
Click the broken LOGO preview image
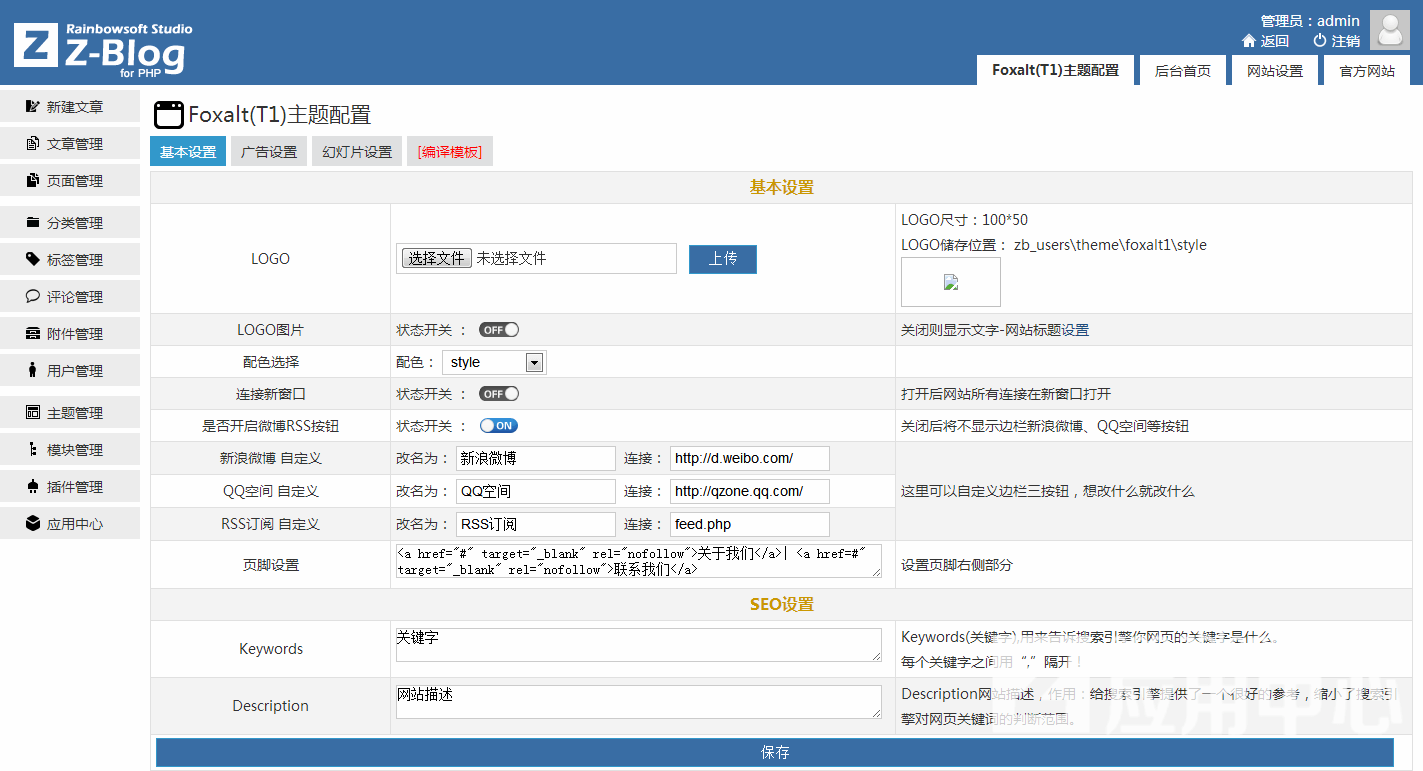pyautogui.click(x=951, y=283)
